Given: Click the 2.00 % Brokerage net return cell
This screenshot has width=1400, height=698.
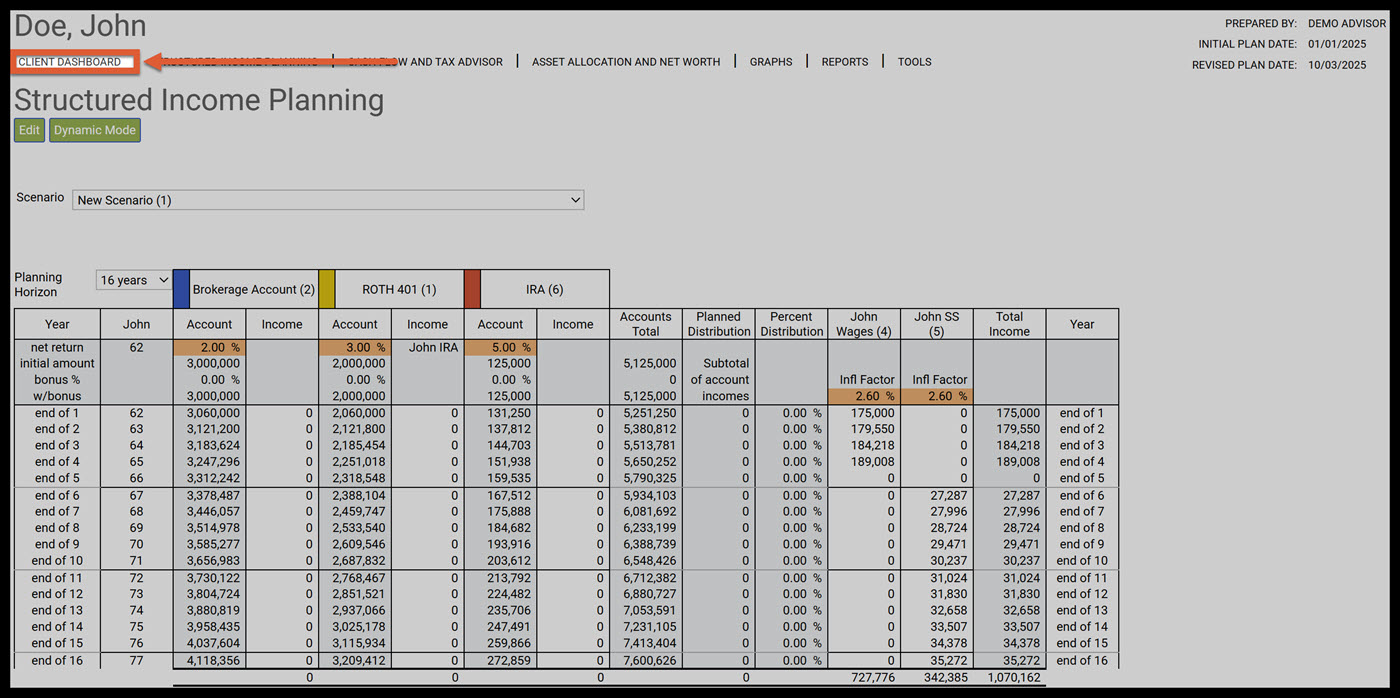Looking at the screenshot, I should click(x=209, y=348).
